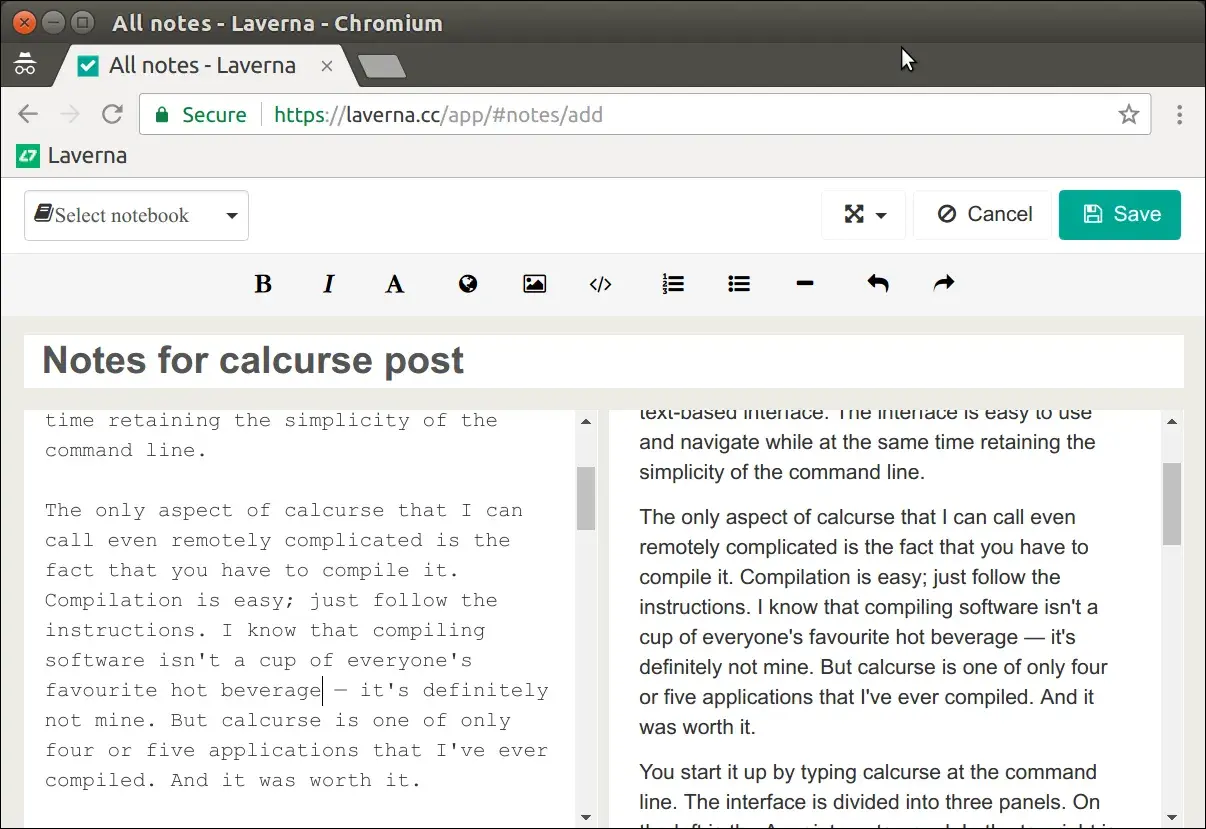Insert image using picture icon
The height and width of the screenshot is (829, 1206).
click(x=535, y=284)
